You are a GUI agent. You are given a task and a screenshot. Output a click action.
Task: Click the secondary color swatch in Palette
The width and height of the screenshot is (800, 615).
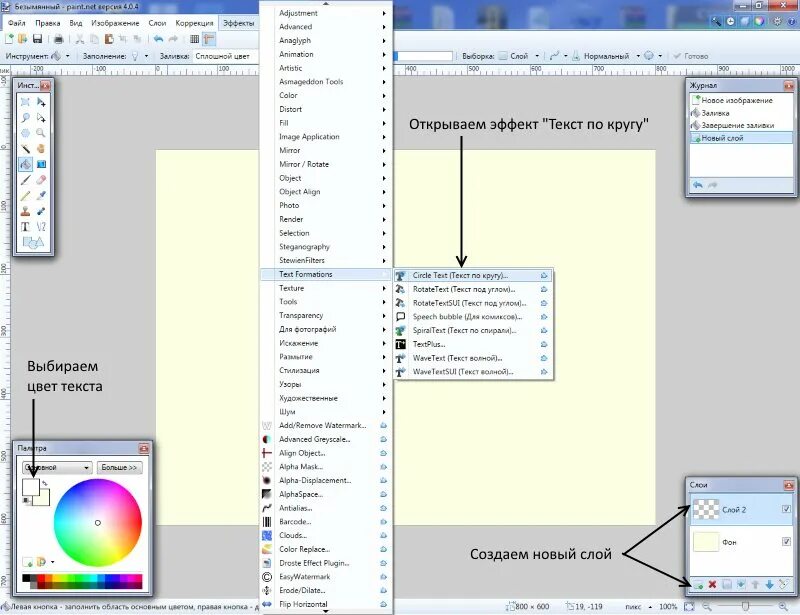click(x=44, y=499)
